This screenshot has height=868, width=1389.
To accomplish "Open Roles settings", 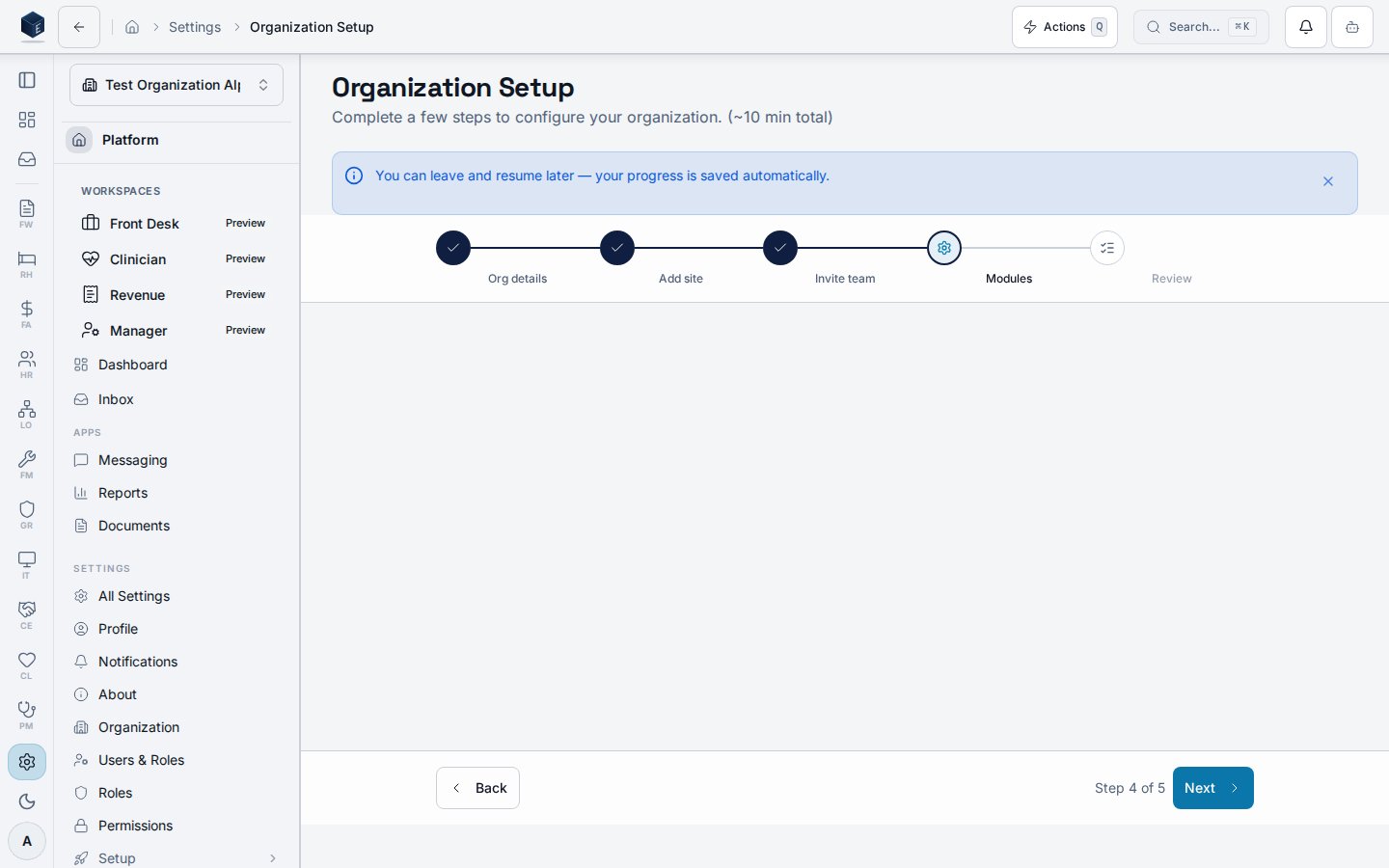I will [177, 793].
